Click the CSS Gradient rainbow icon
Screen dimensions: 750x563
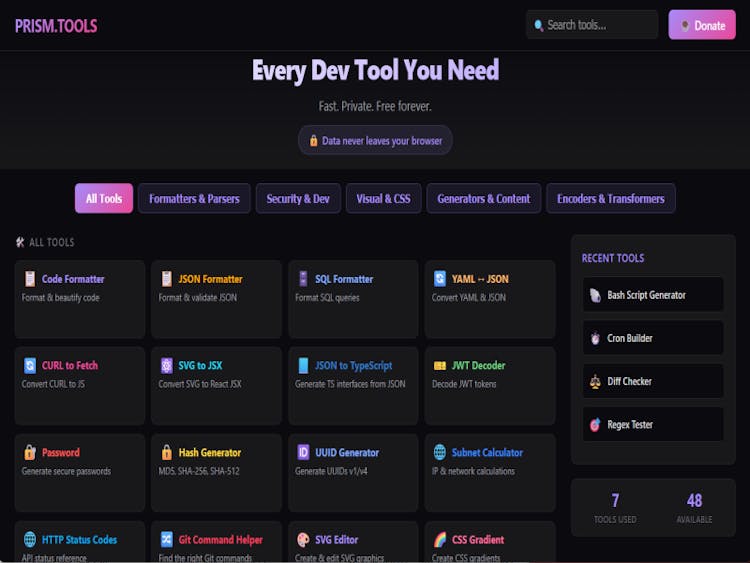[440, 539]
